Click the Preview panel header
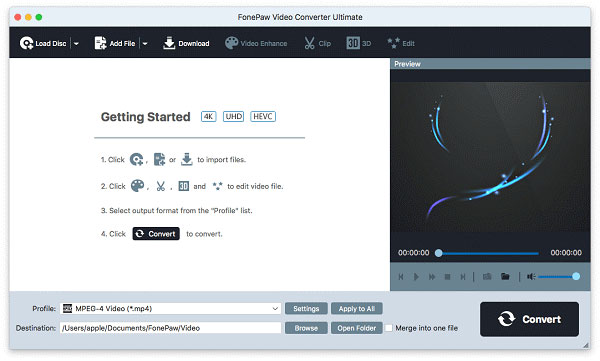 click(490, 64)
